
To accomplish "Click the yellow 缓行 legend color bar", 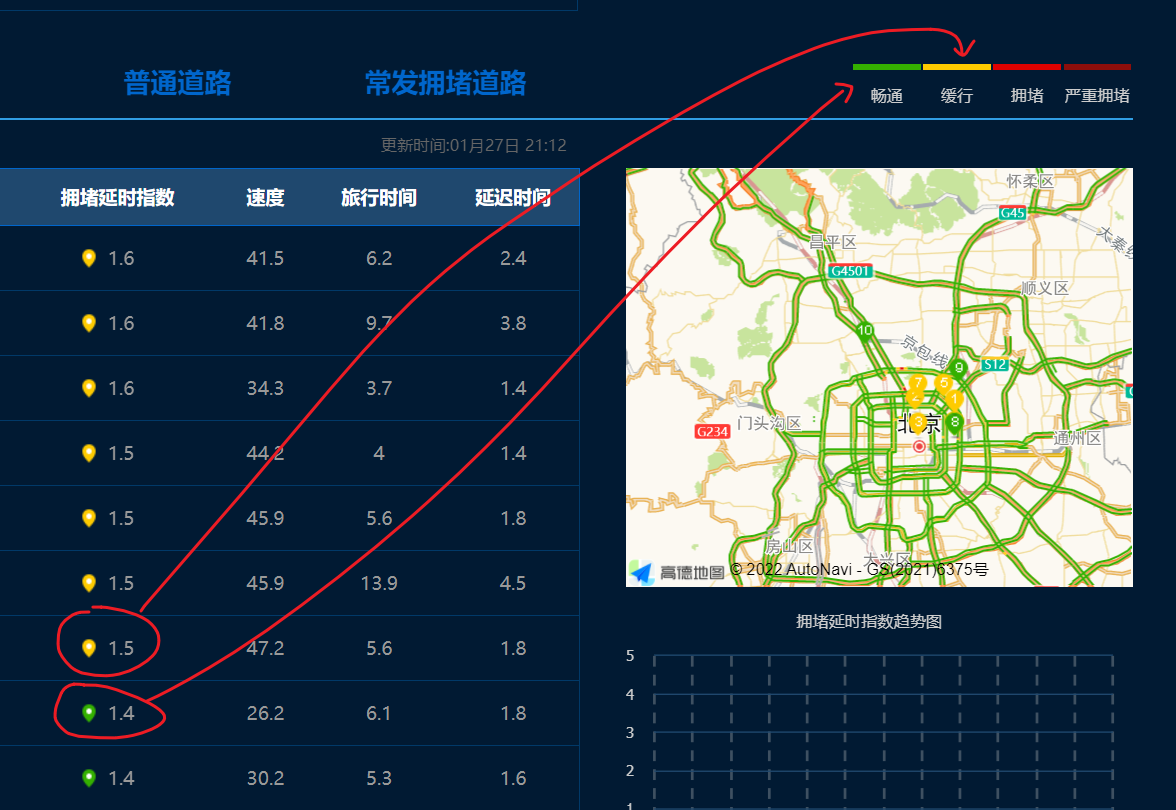I will pyautogui.click(x=956, y=67).
